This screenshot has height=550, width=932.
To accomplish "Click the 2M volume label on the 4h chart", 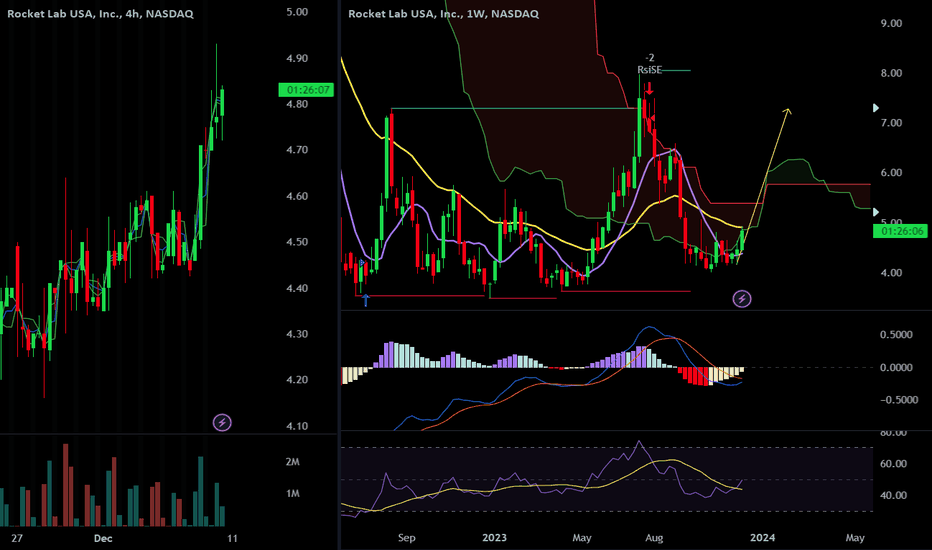I will (x=292, y=462).
